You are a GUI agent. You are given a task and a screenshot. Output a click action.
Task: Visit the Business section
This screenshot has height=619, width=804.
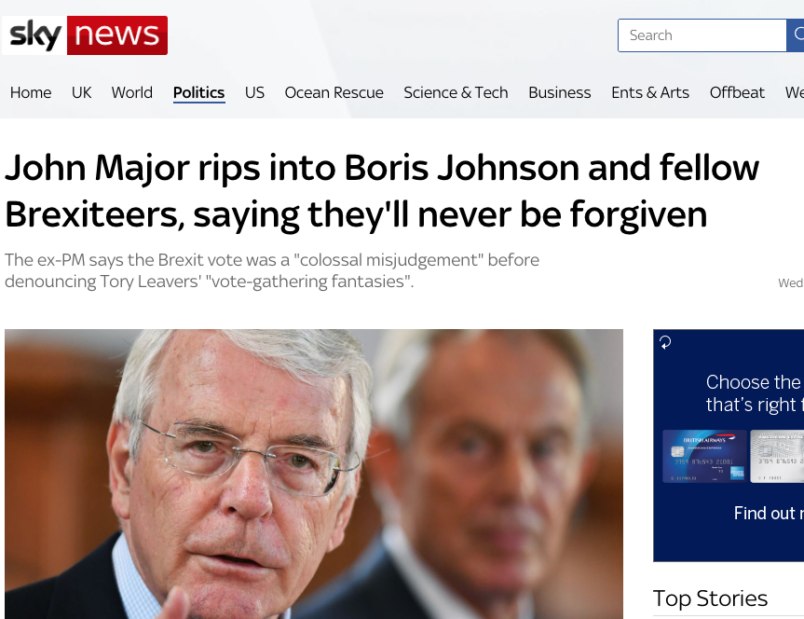[x=559, y=92]
